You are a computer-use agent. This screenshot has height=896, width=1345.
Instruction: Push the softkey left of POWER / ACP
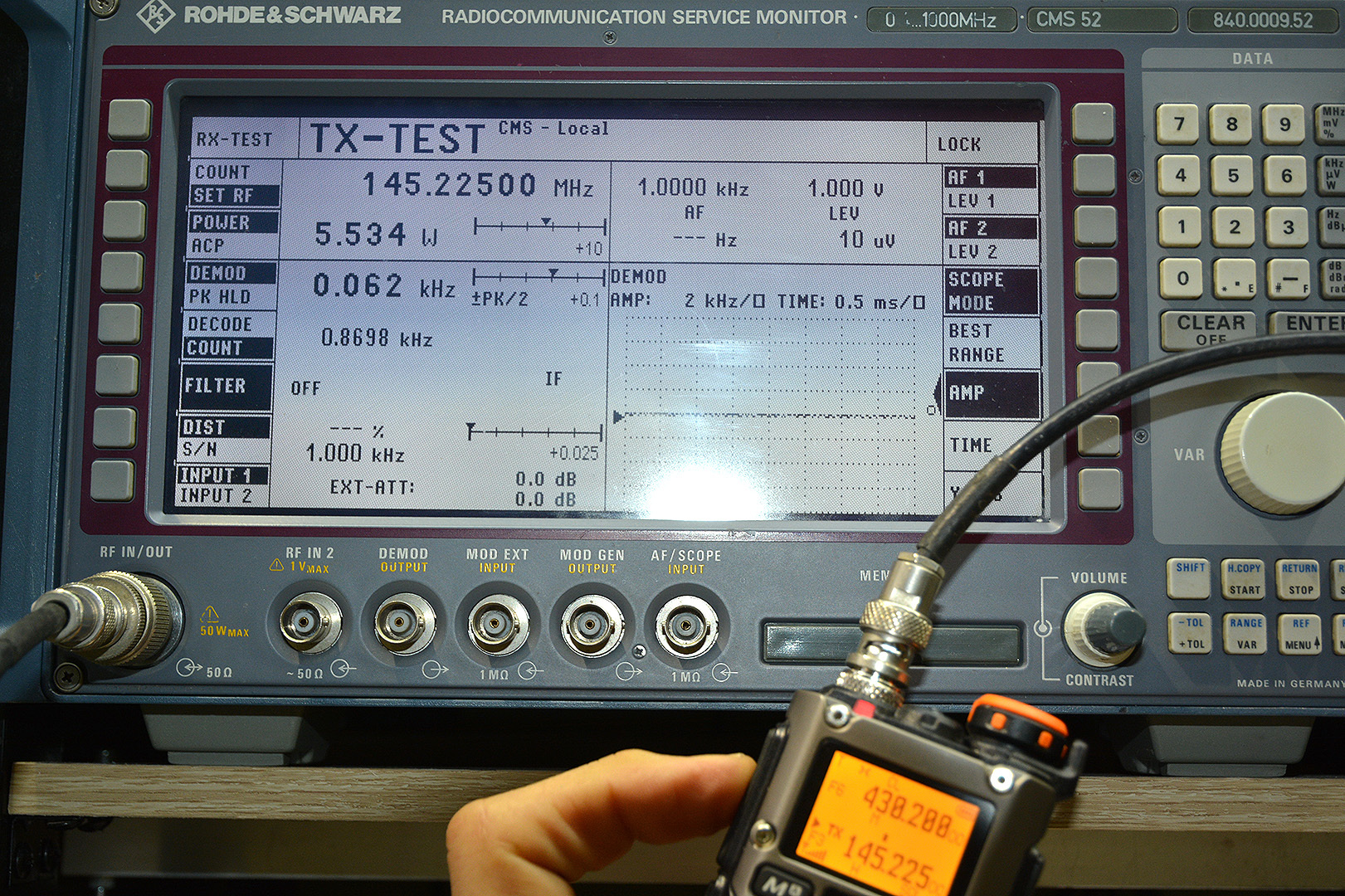pyautogui.click(x=125, y=221)
